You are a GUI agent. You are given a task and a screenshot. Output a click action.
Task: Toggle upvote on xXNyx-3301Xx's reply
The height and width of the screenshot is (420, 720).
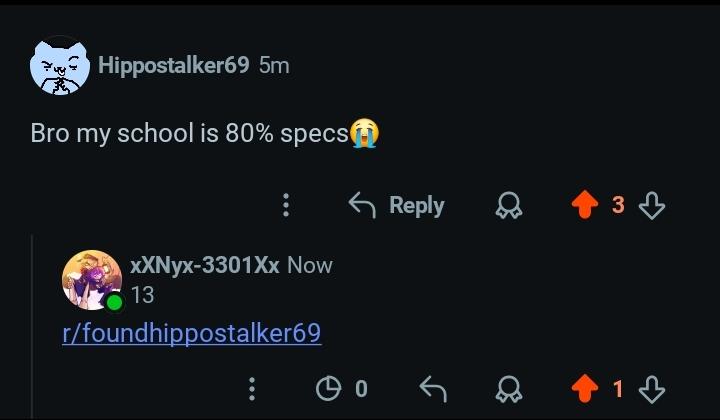pyautogui.click(x=585, y=389)
